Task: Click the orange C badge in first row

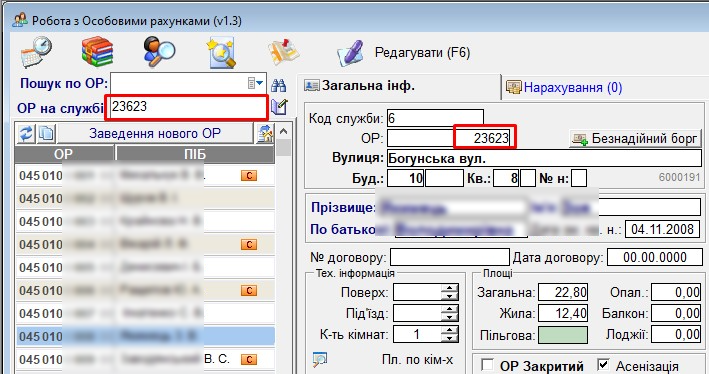Action: pos(249,175)
